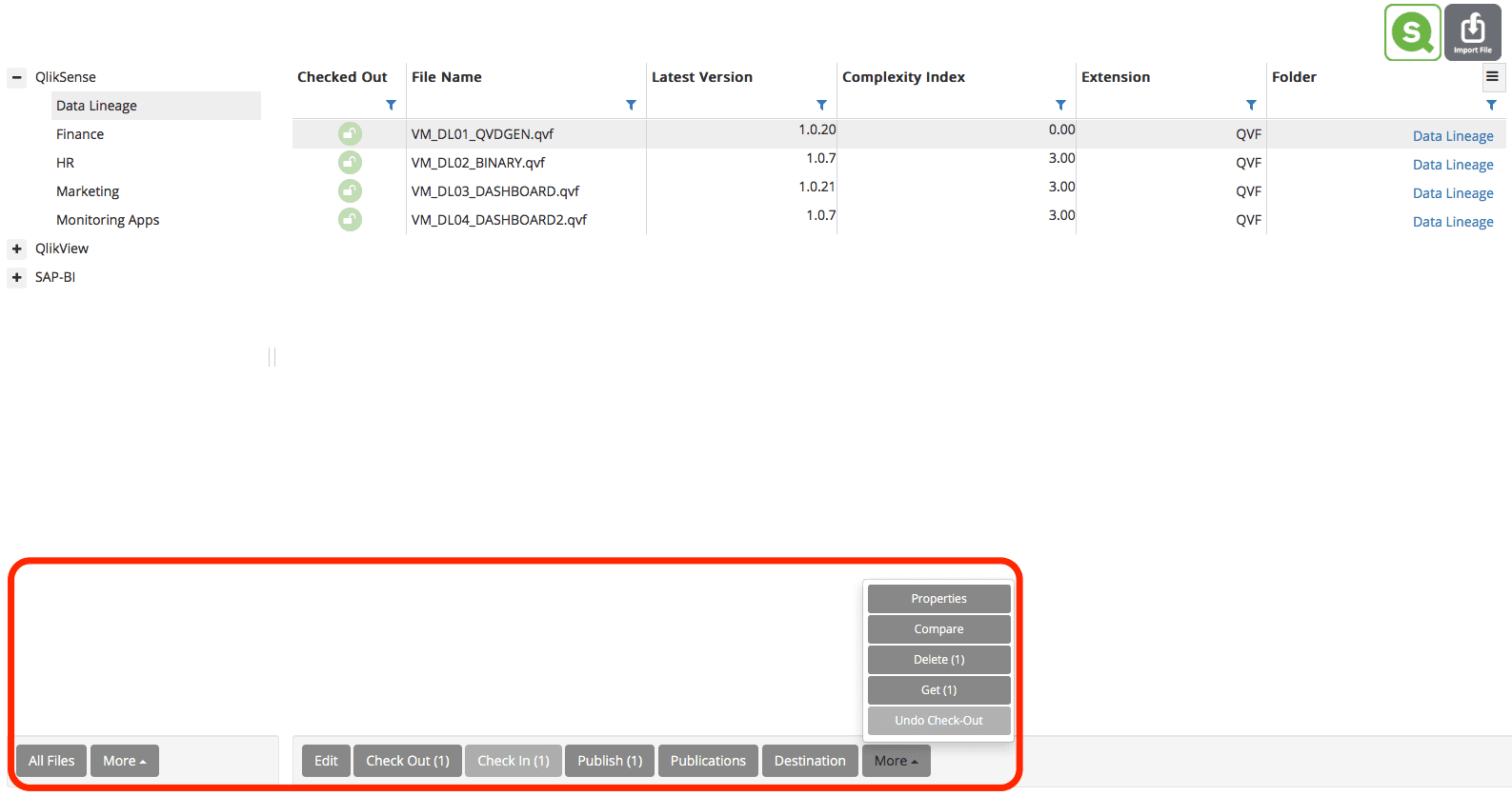Filter the Extension column
1512x796 pixels.
point(1251,105)
